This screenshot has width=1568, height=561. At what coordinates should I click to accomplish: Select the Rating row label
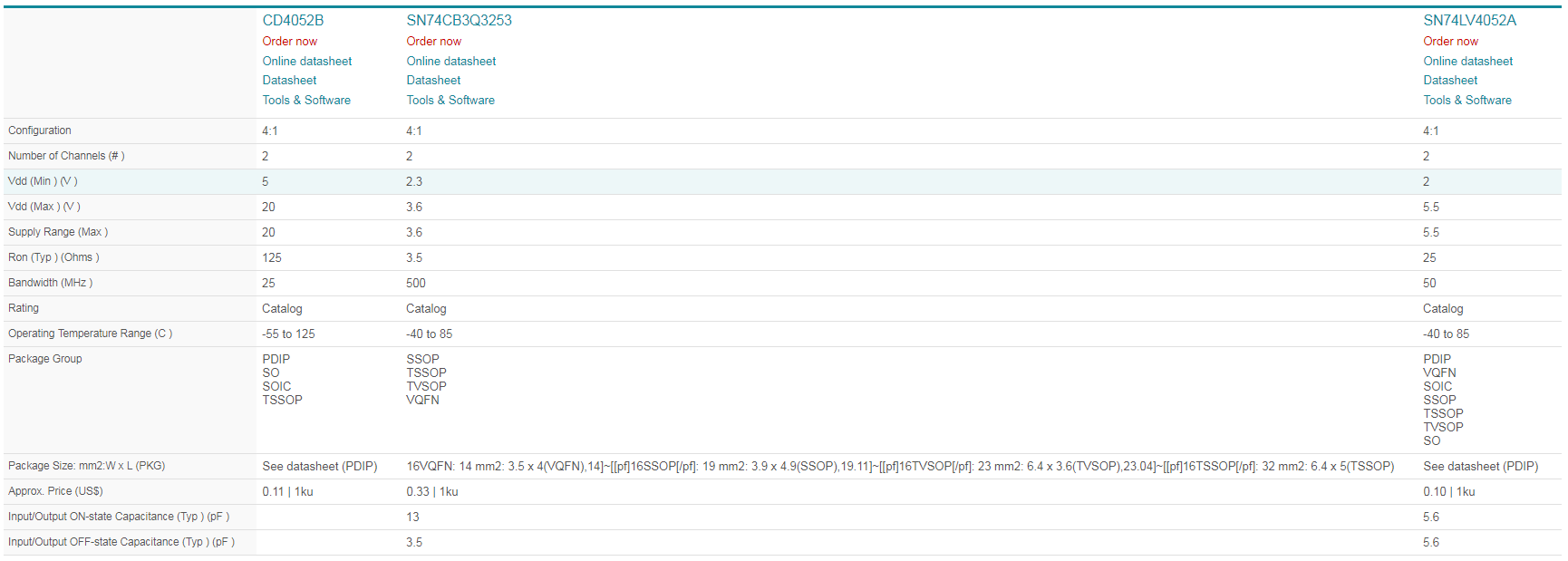pyautogui.click(x=24, y=308)
